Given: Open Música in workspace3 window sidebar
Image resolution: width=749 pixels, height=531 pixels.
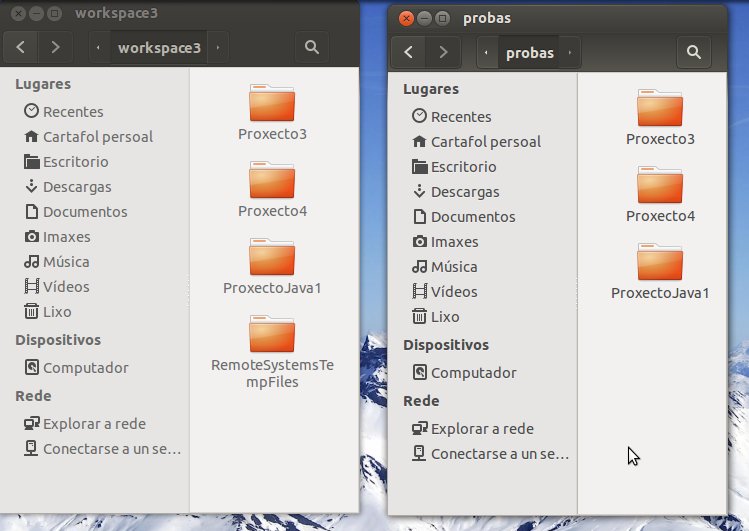Looking at the screenshot, I should [56, 262].
